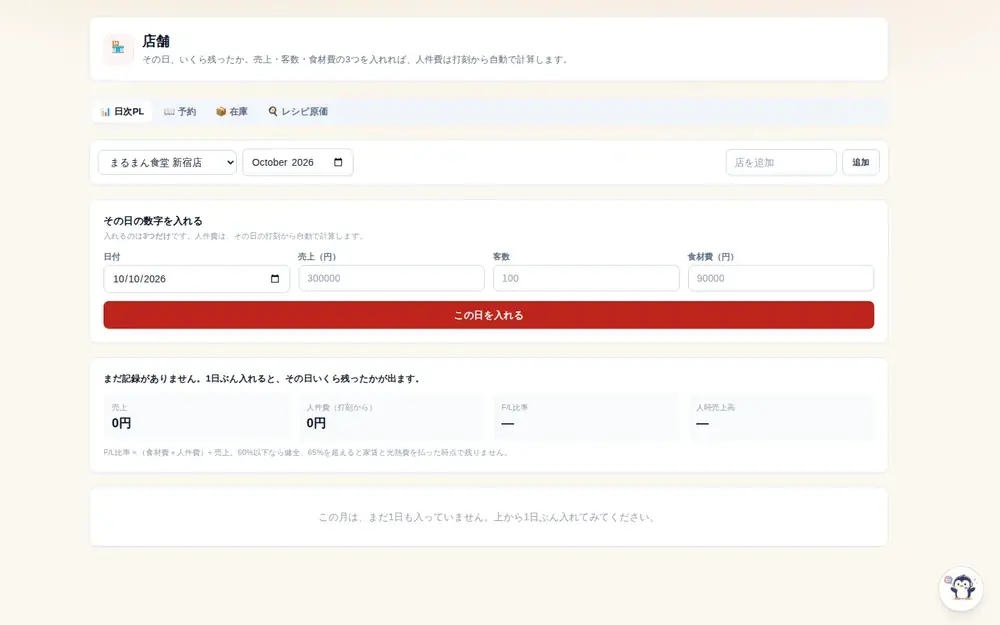1000x625 pixels.
Task: Focus the 客数 input field
Action: coord(586,278)
